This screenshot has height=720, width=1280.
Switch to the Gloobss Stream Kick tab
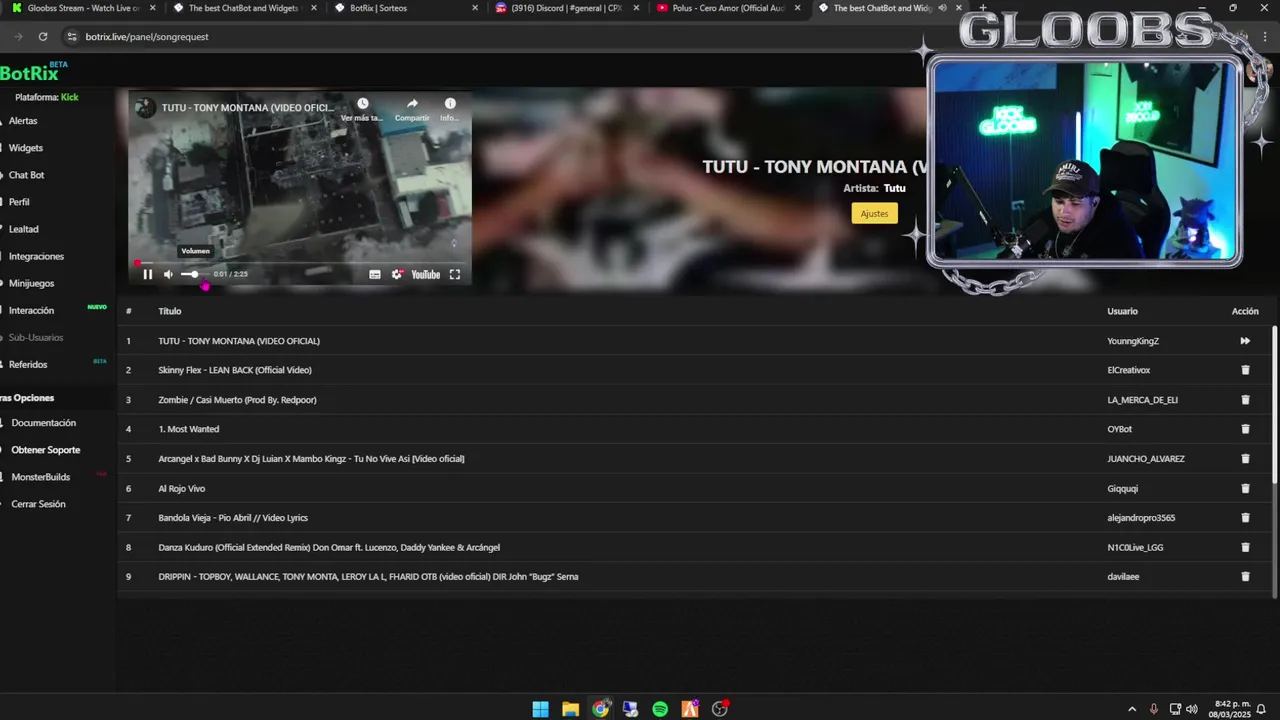point(82,8)
